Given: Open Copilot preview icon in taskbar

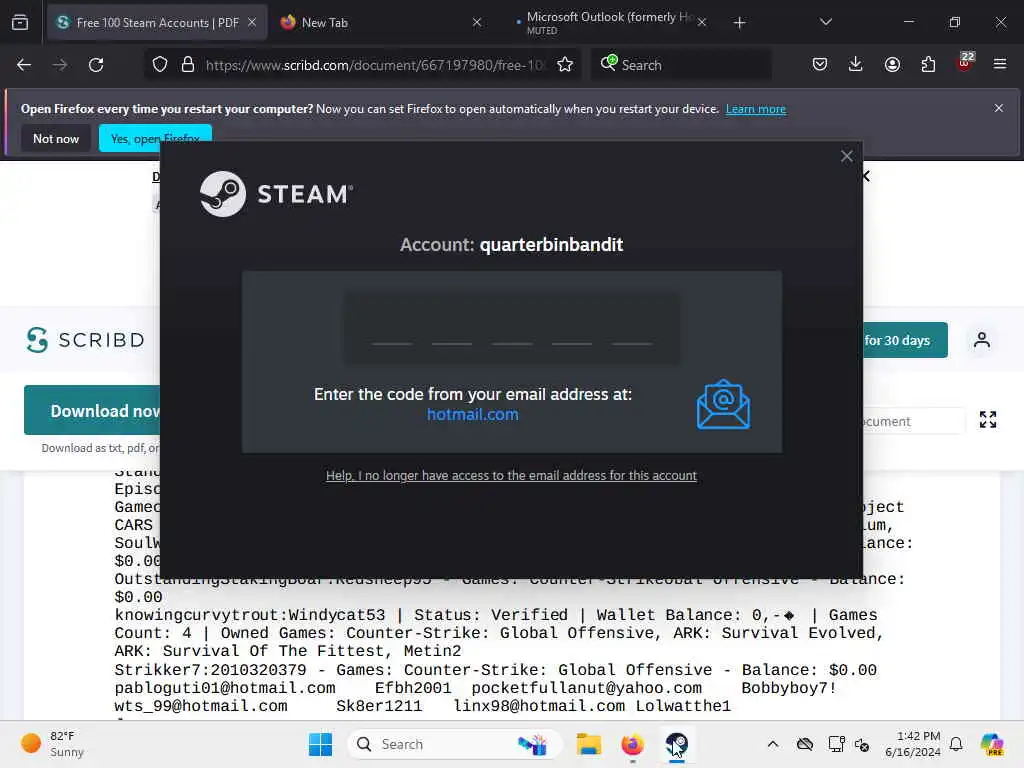Looking at the screenshot, I should click(991, 744).
